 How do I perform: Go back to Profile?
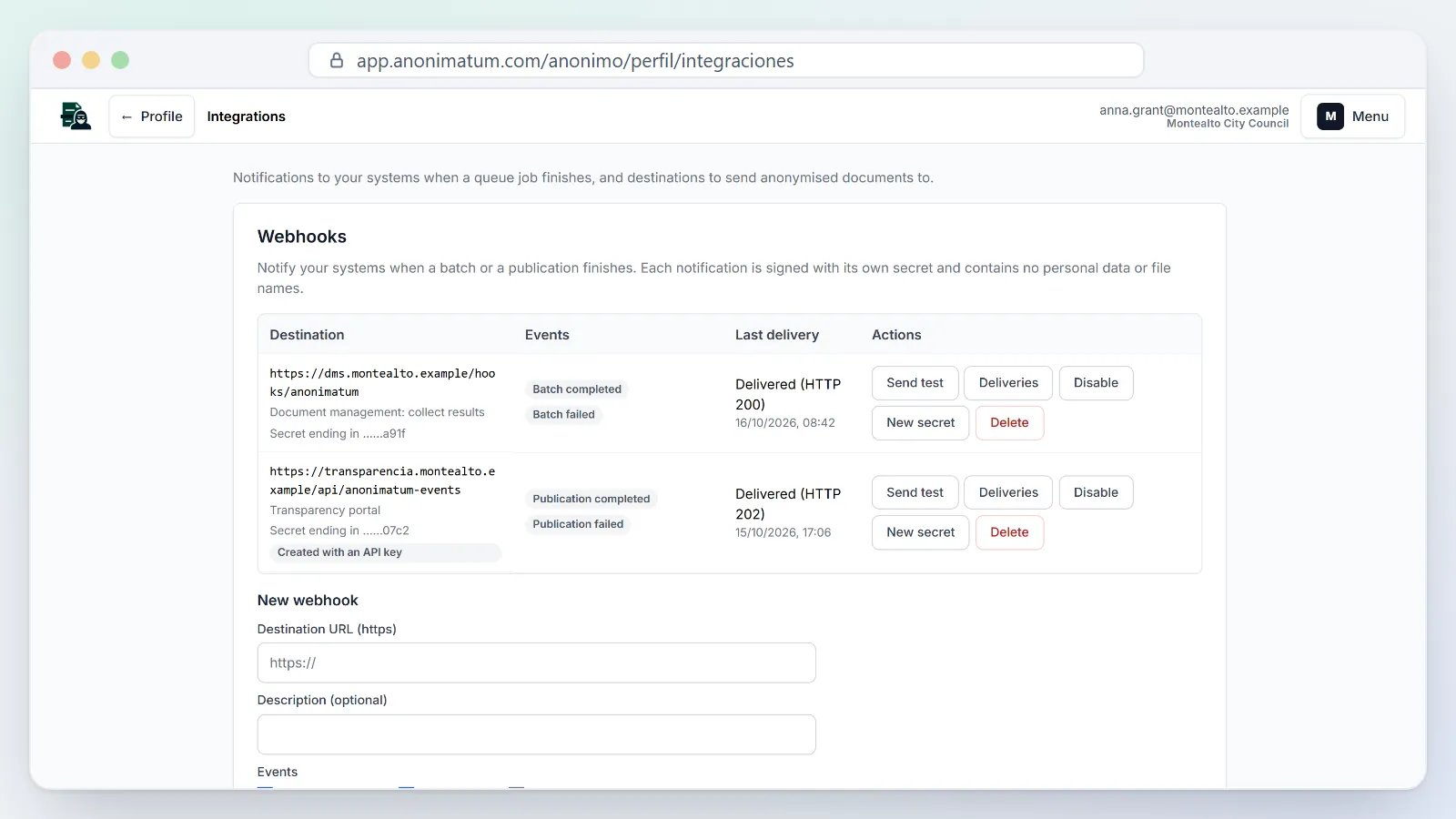(152, 116)
